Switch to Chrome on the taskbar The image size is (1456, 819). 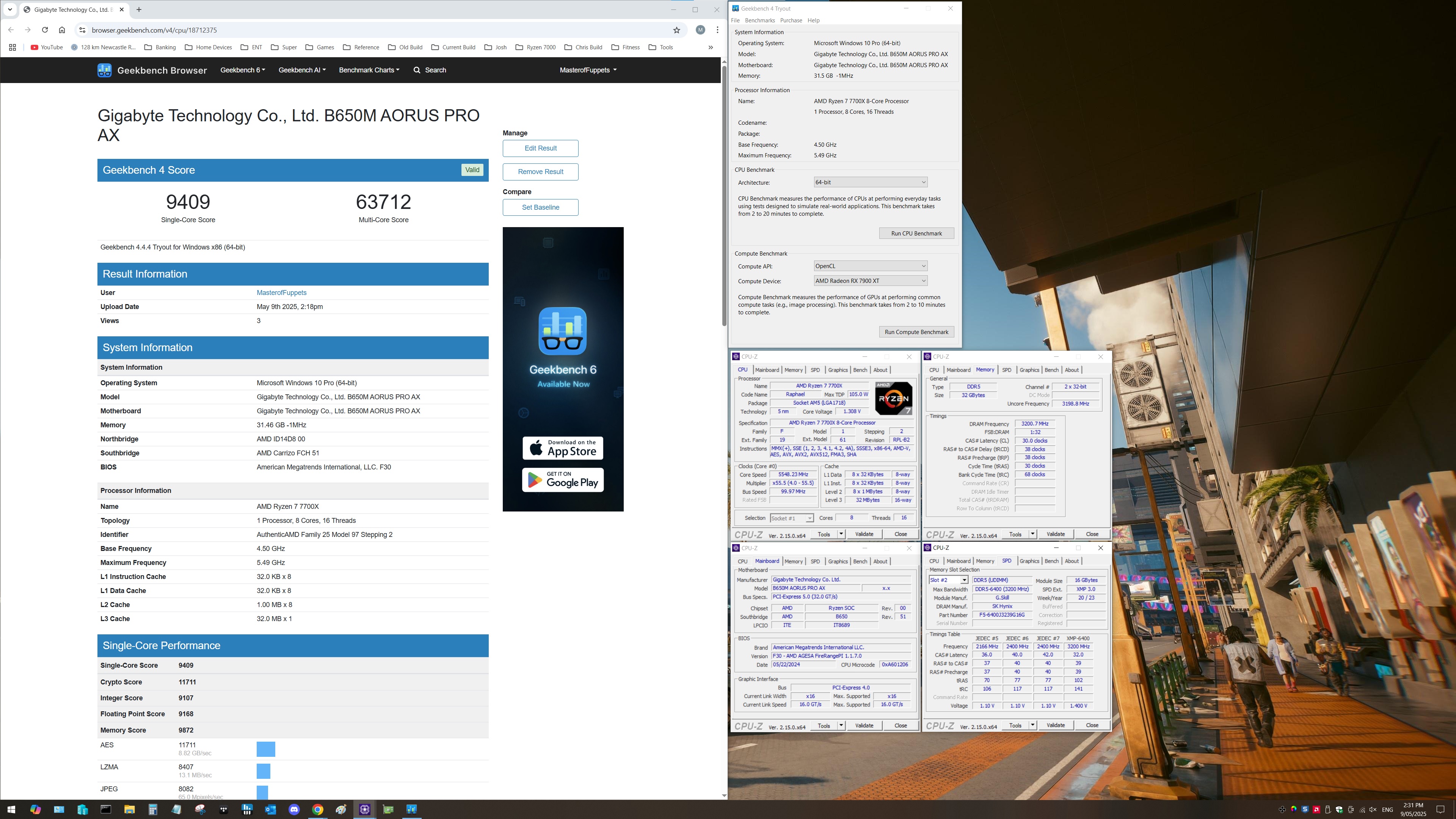coord(318,810)
